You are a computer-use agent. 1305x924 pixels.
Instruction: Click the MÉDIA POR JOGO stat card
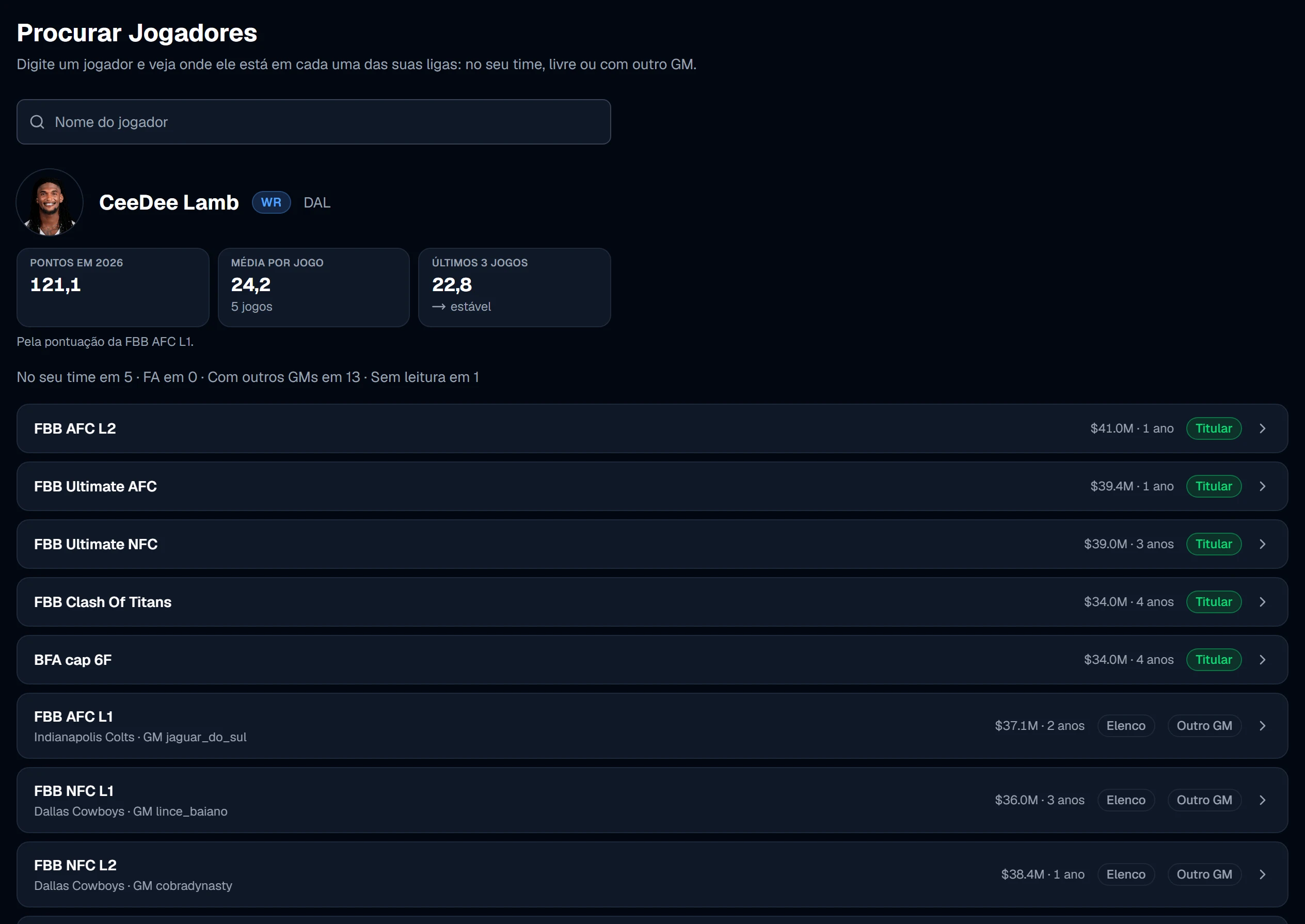coord(313,288)
